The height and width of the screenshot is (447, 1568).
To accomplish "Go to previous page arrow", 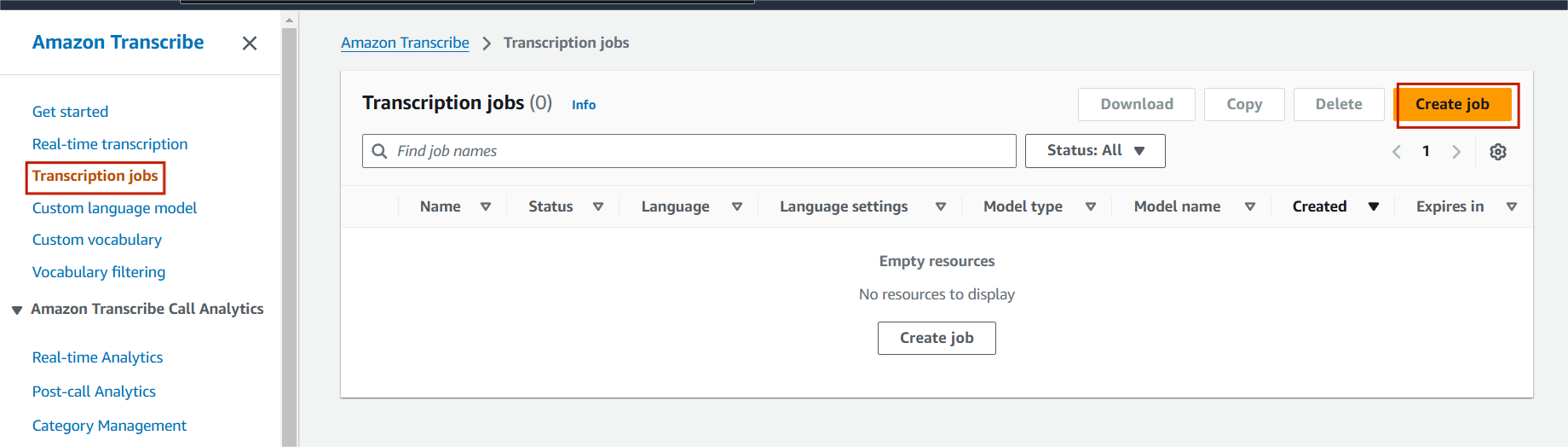I will tap(1397, 152).
